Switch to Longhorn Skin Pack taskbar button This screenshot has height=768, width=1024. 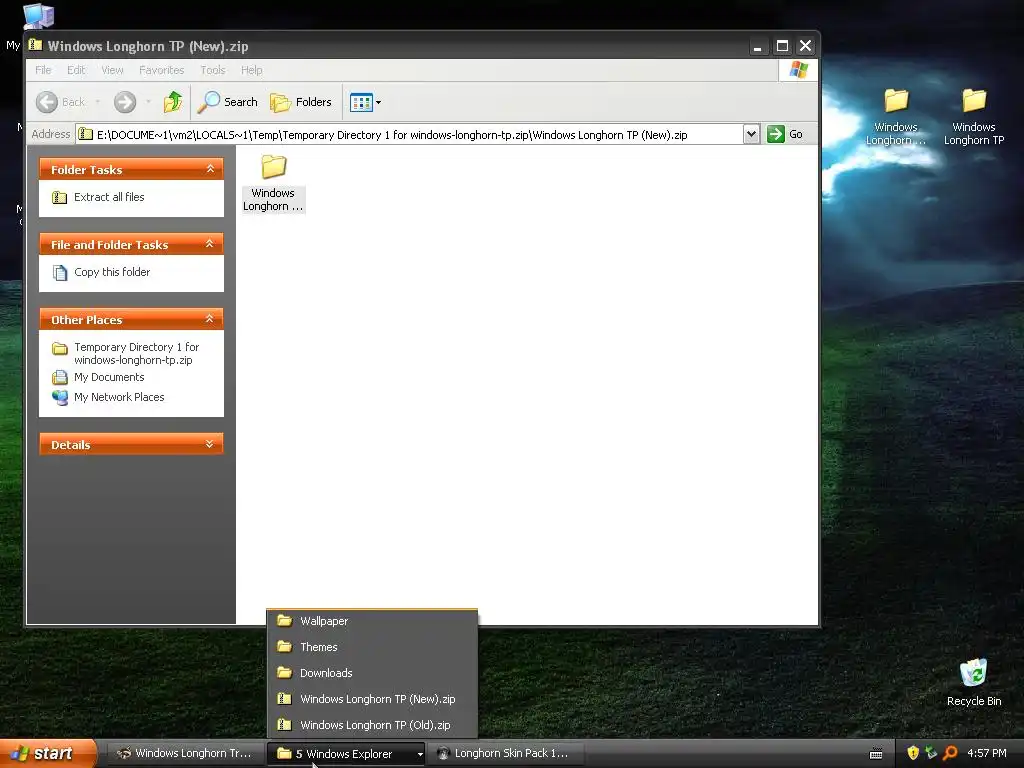[x=505, y=754]
